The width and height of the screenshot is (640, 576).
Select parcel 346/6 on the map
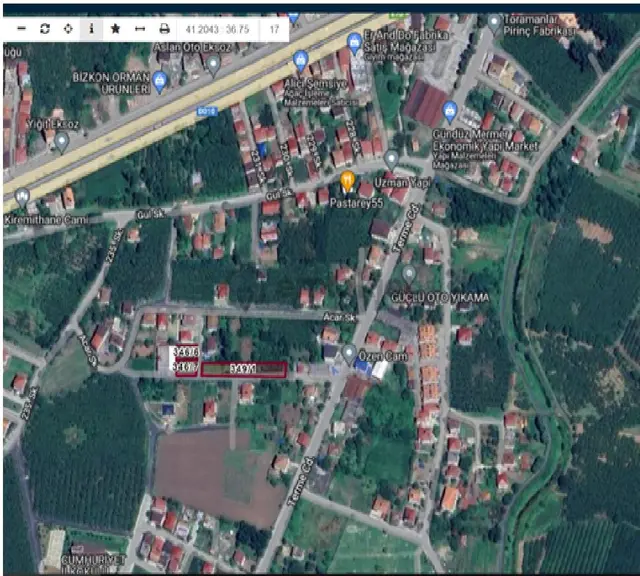pyautogui.click(x=186, y=352)
